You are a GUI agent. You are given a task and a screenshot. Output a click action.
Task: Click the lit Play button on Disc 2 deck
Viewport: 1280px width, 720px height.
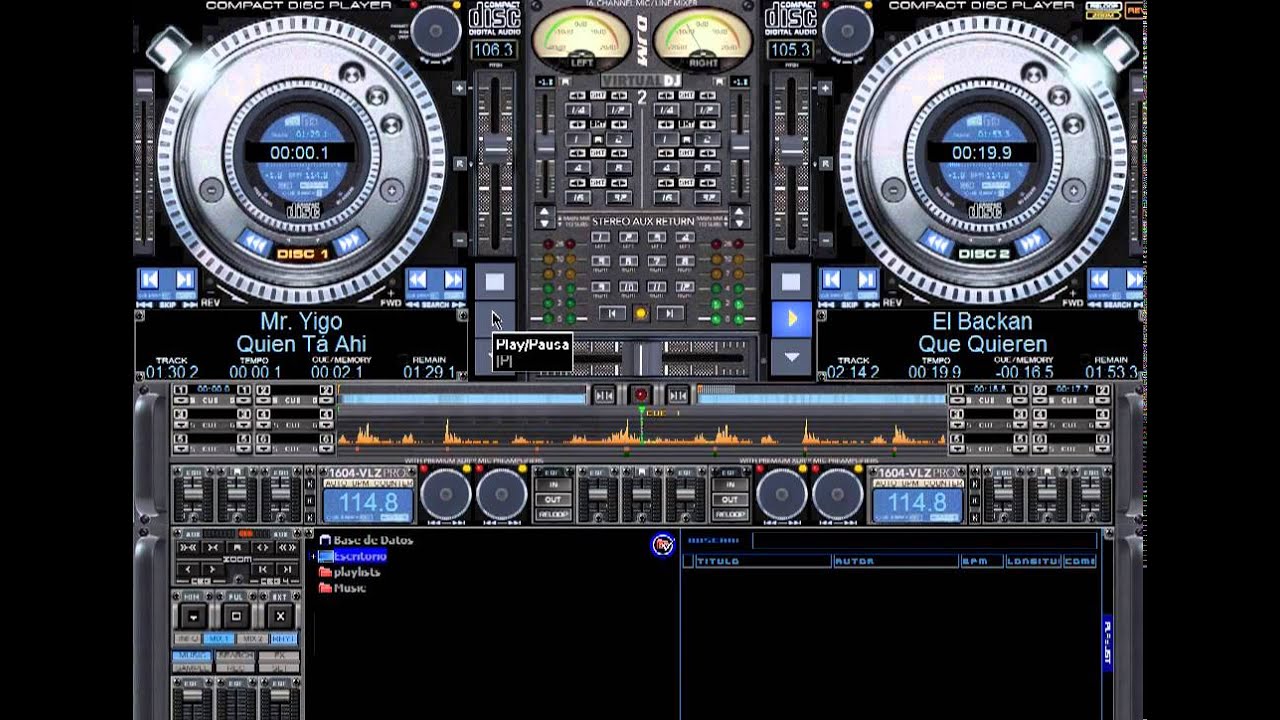coord(791,319)
